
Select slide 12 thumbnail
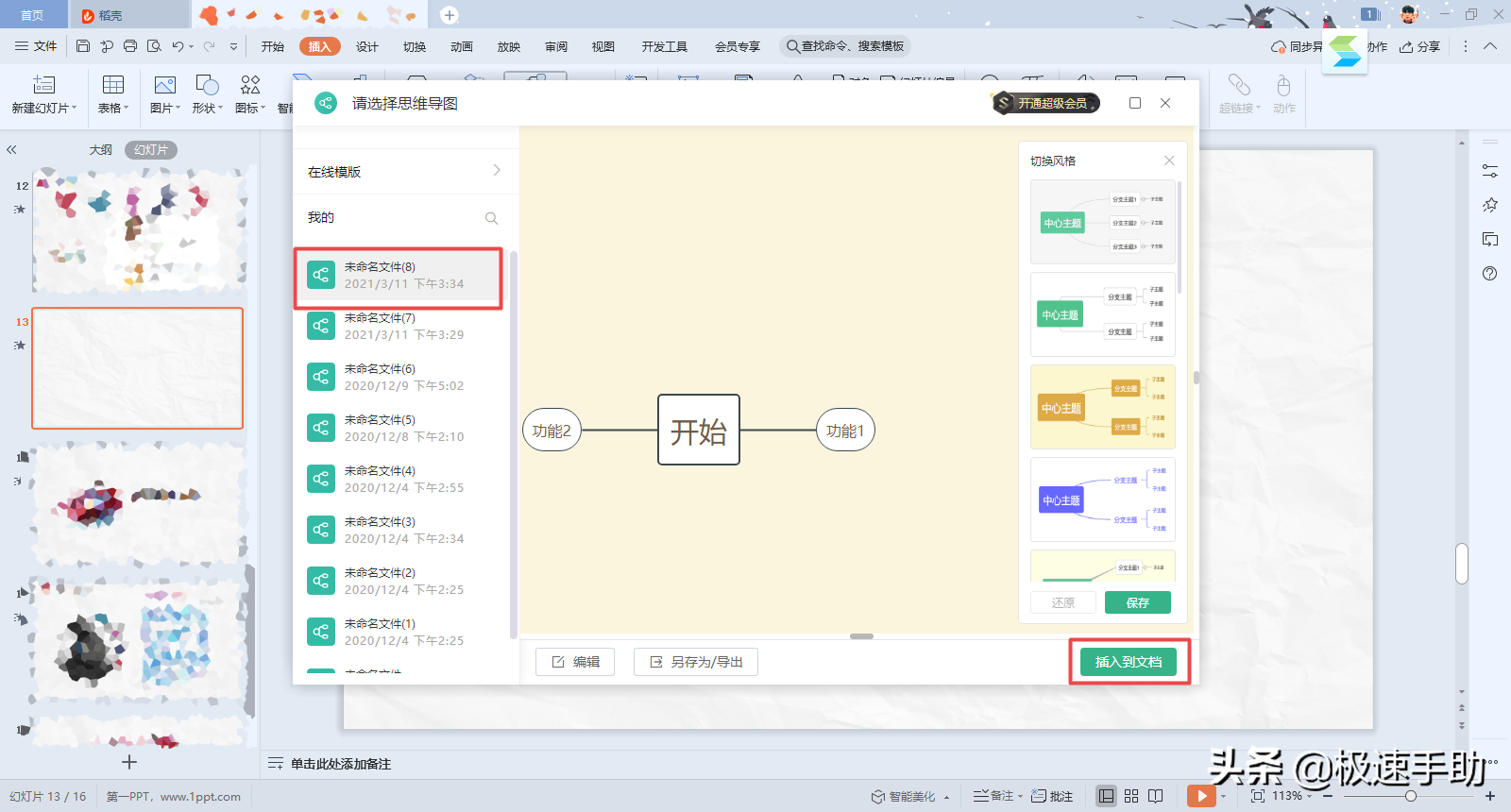click(x=138, y=231)
